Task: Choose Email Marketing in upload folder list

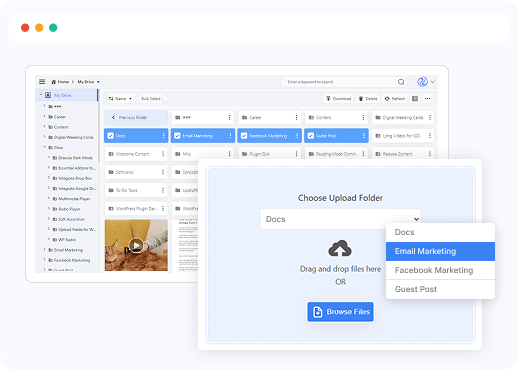Action: 440,251
